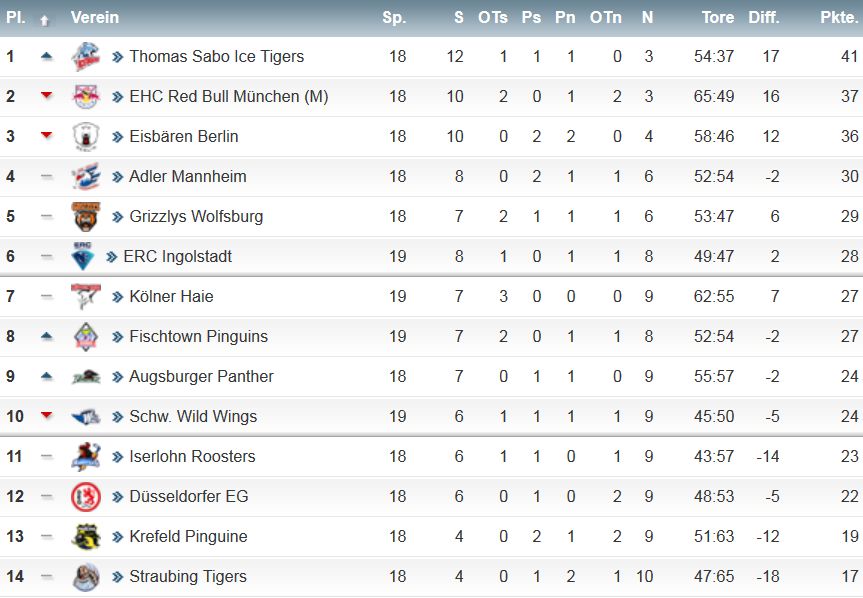Open the Schw. Wild Wings team link
863x598 pixels.
coord(193,416)
